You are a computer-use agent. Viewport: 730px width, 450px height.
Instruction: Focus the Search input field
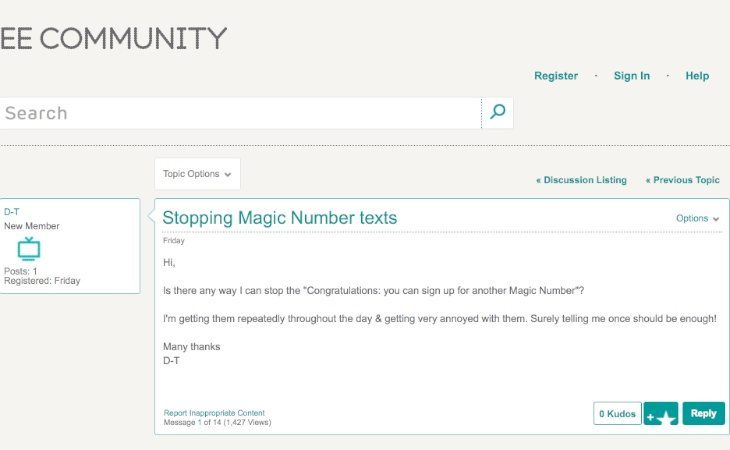click(240, 113)
